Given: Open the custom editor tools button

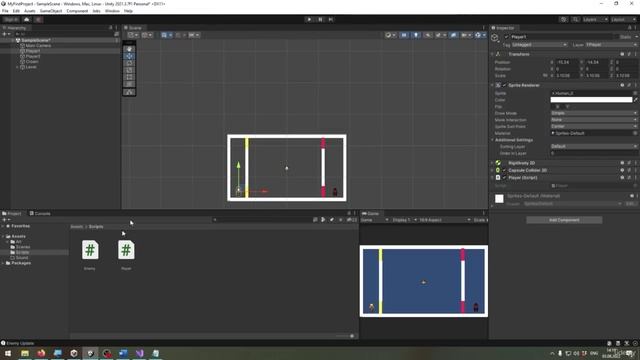Looking at the screenshot, I should [129, 92].
